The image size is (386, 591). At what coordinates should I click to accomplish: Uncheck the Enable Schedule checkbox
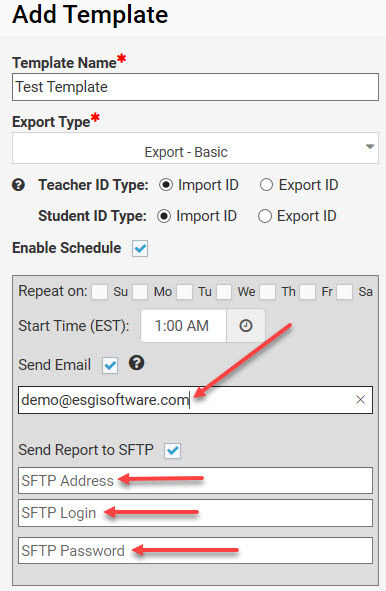pyautogui.click(x=140, y=248)
